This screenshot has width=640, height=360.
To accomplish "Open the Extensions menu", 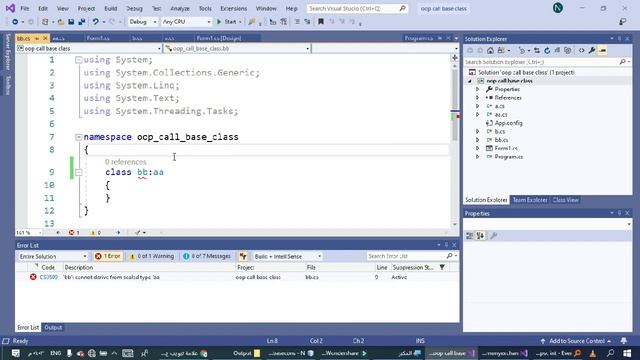I will pyautogui.click(x=233, y=8).
